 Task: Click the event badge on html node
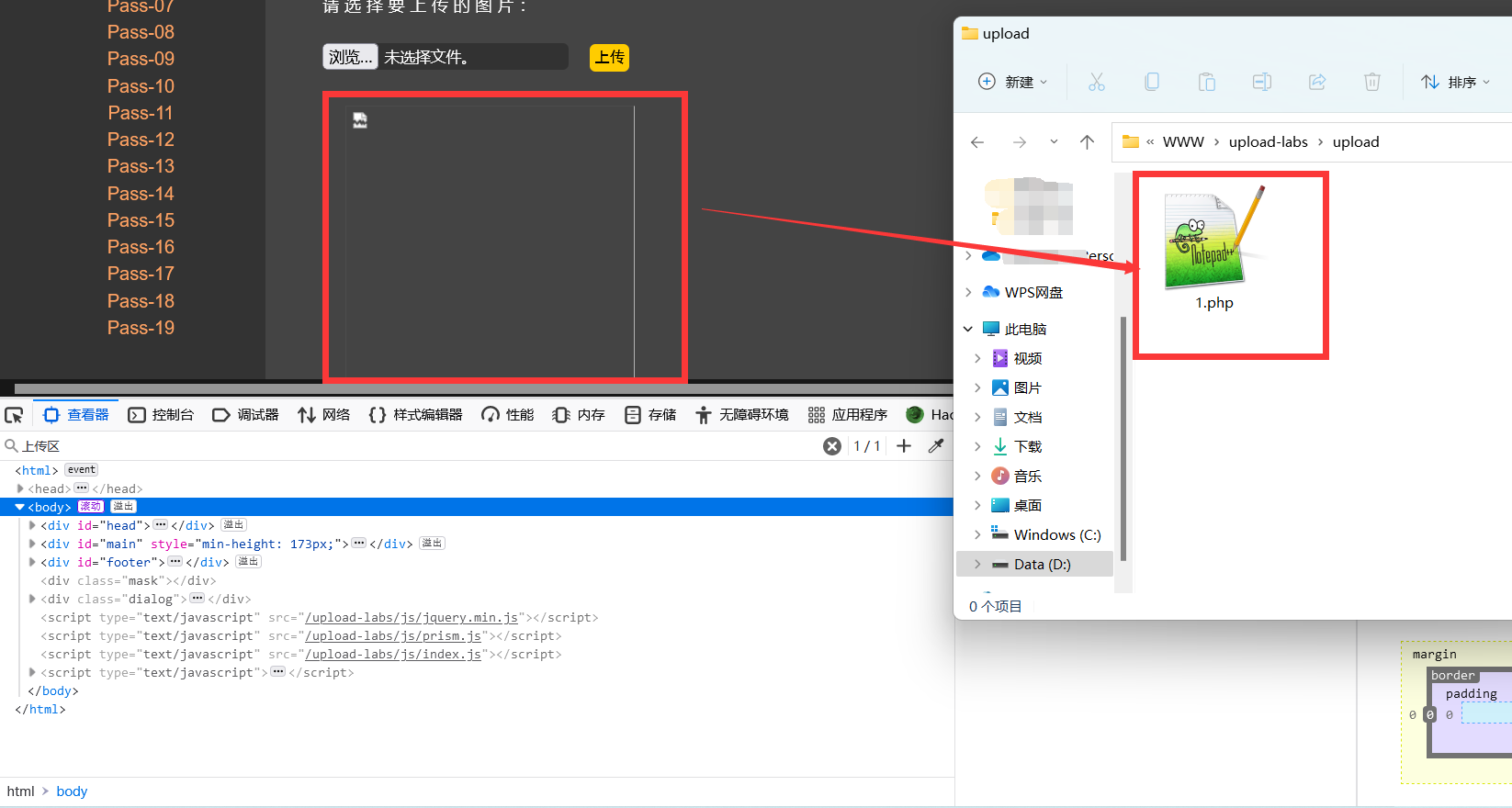(x=82, y=470)
